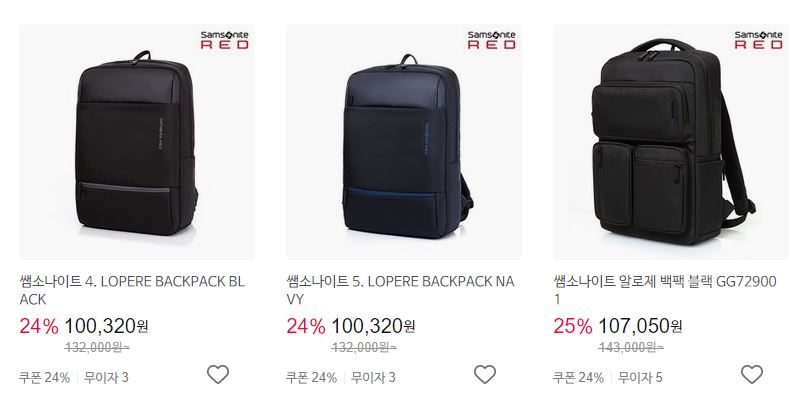Click Samsonite RED logo on navy LOPERE image

point(491,40)
